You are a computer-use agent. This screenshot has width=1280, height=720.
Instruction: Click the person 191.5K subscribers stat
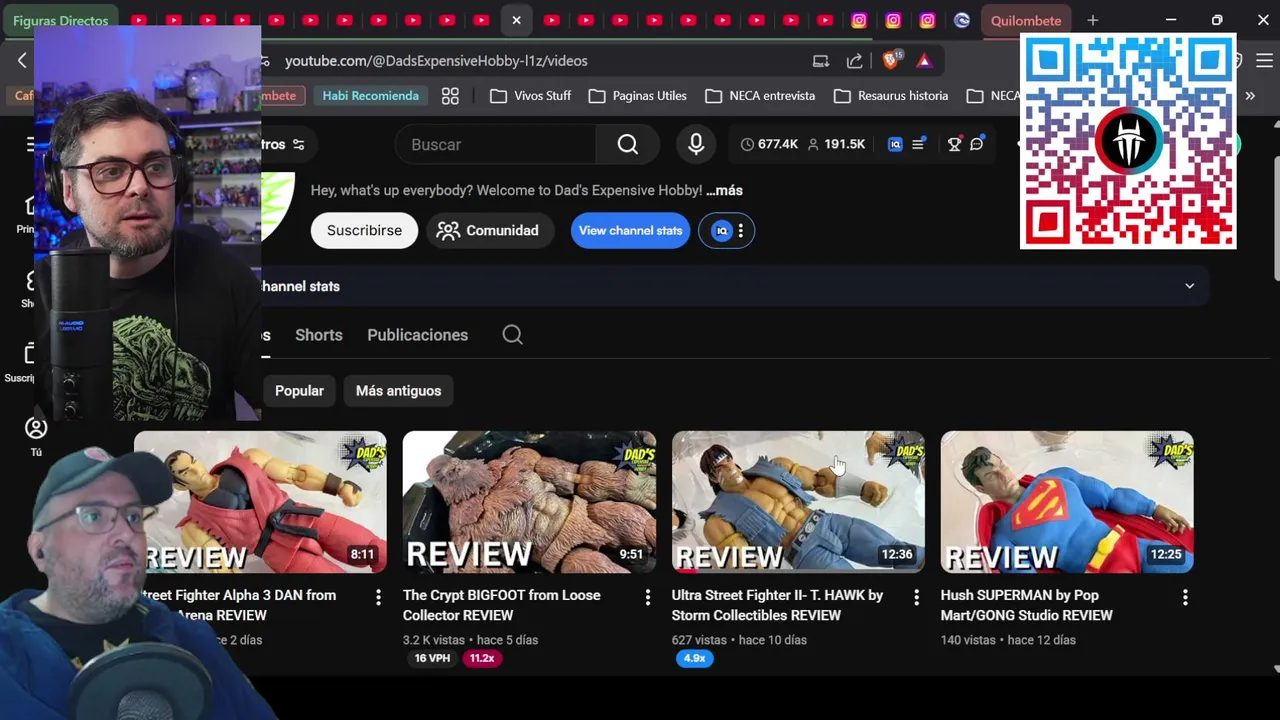pos(836,145)
